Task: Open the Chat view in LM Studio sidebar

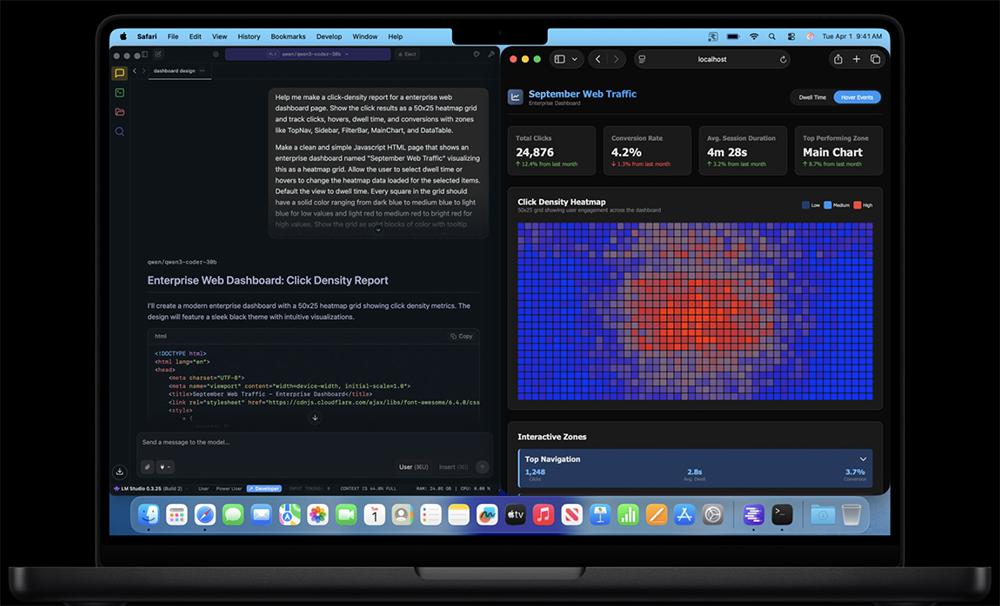Action: click(119, 73)
